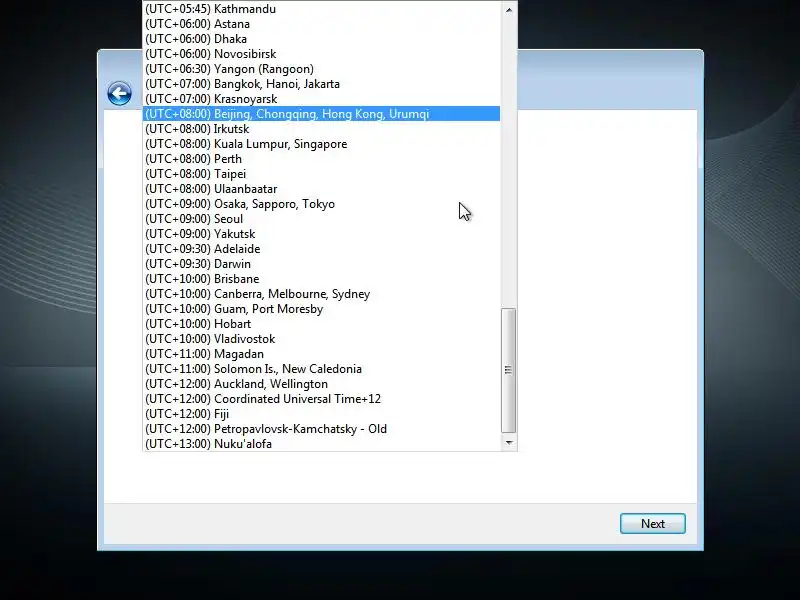Image resolution: width=800 pixels, height=600 pixels.
Task: Click the time zone list scrollbar thumb
Action: point(509,370)
